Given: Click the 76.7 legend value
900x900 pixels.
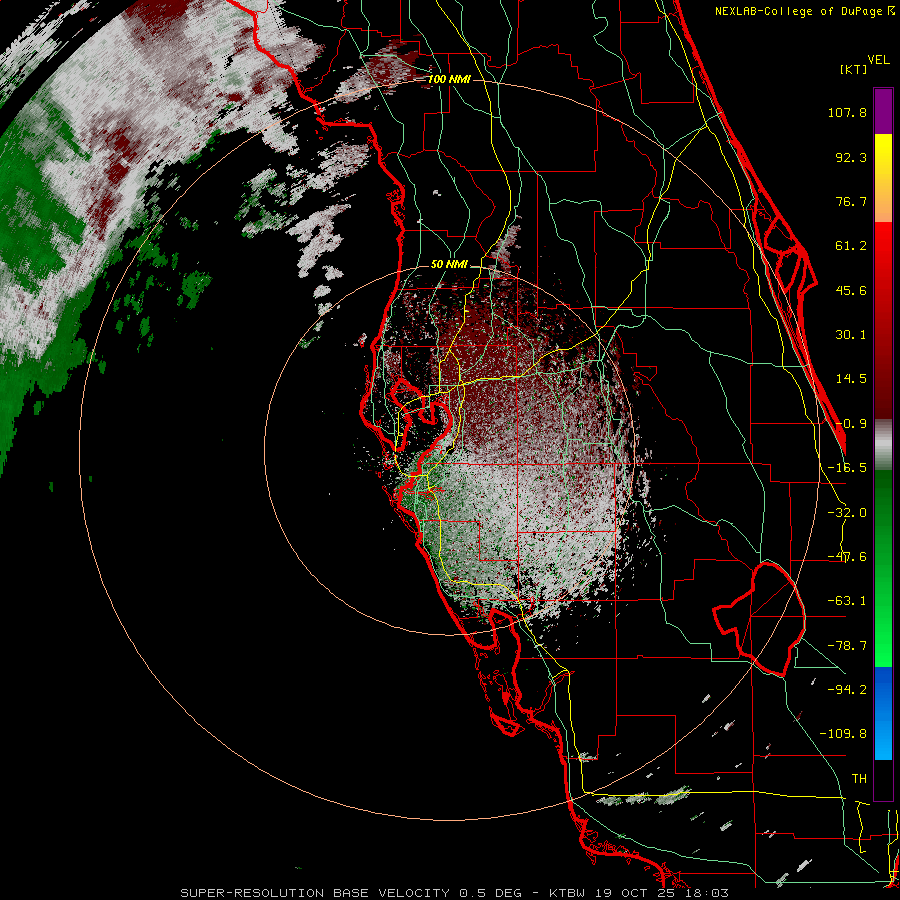Looking at the screenshot, I should coord(851,201).
